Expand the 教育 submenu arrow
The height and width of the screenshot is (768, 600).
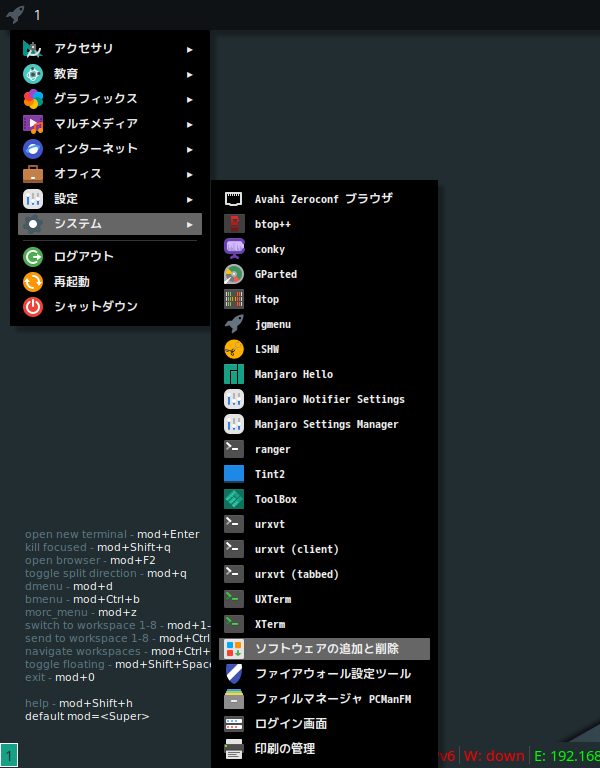tap(190, 74)
